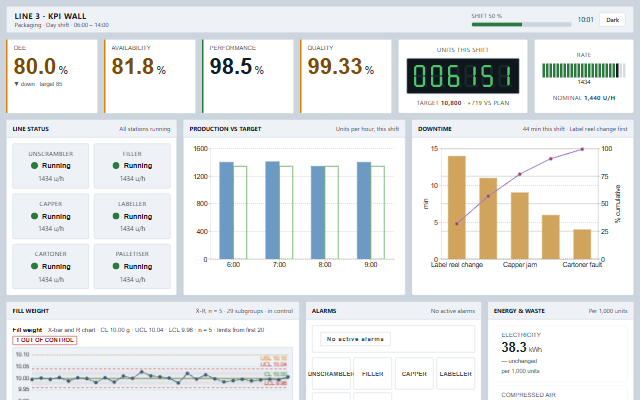Open the Quality 99.33% KPI card
The height and width of the screenshot is (400, 640).
coord(346,76)
